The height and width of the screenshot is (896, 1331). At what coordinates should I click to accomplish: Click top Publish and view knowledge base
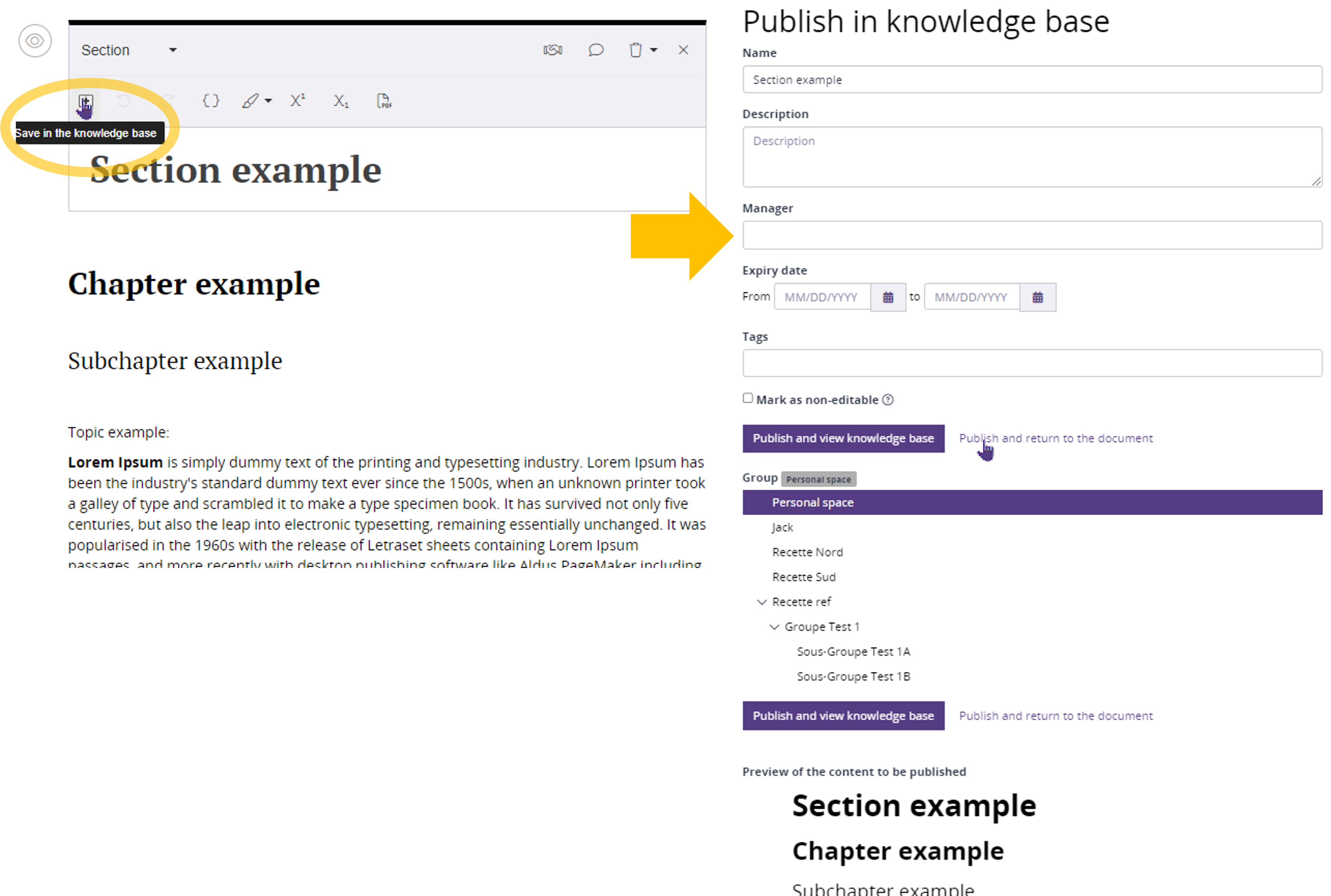[843, 438]
